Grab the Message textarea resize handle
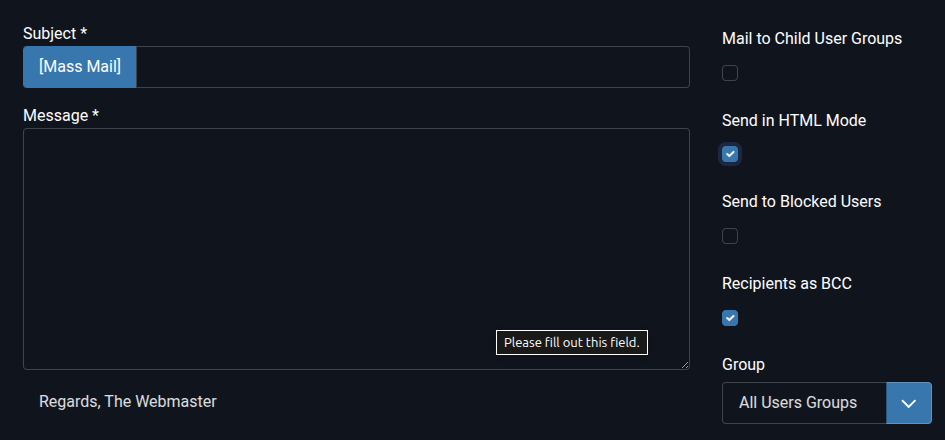The height and width of the screenshot is (440, 945). pos(685,365)
